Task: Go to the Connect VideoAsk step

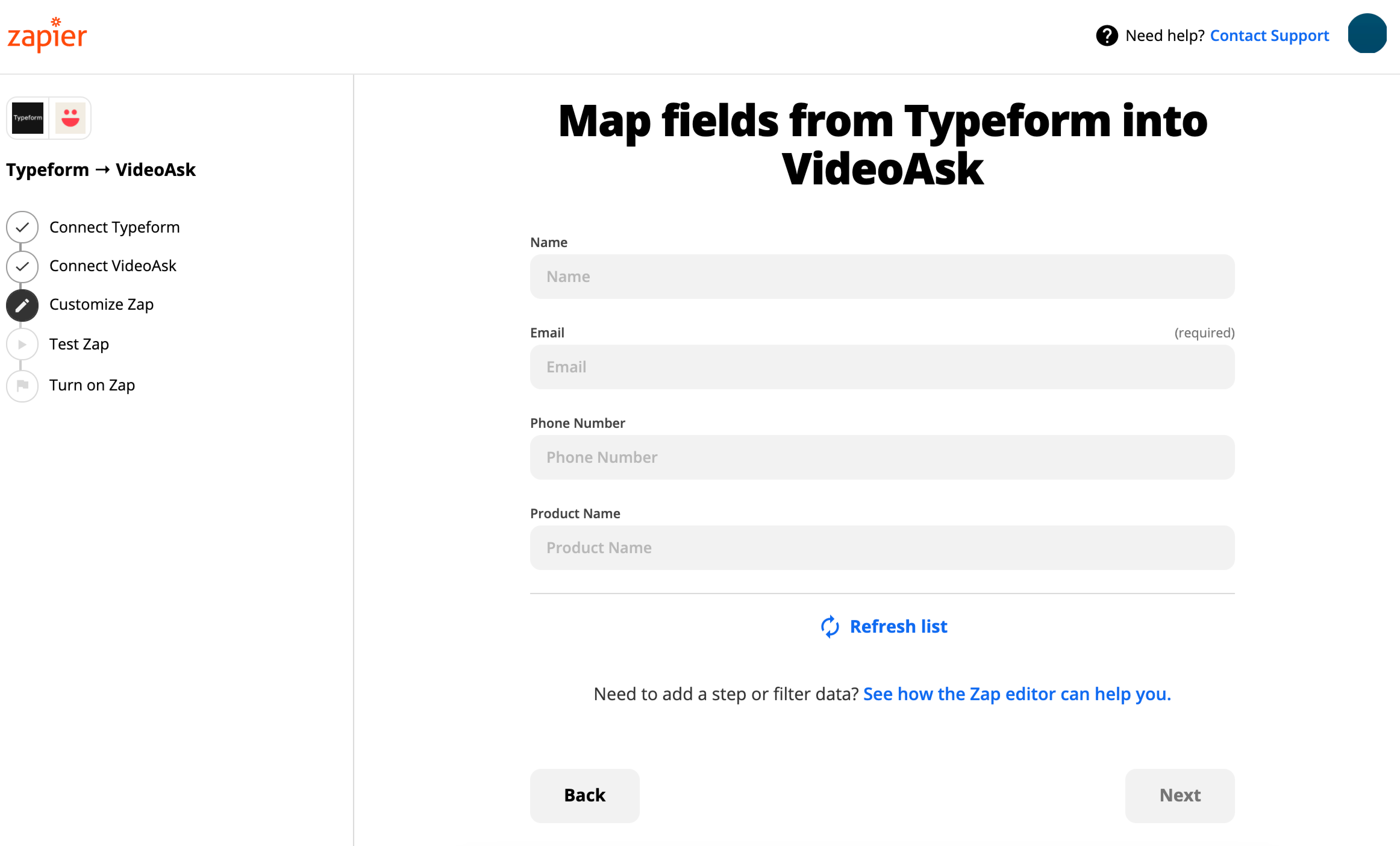Action: coord(113,266)
